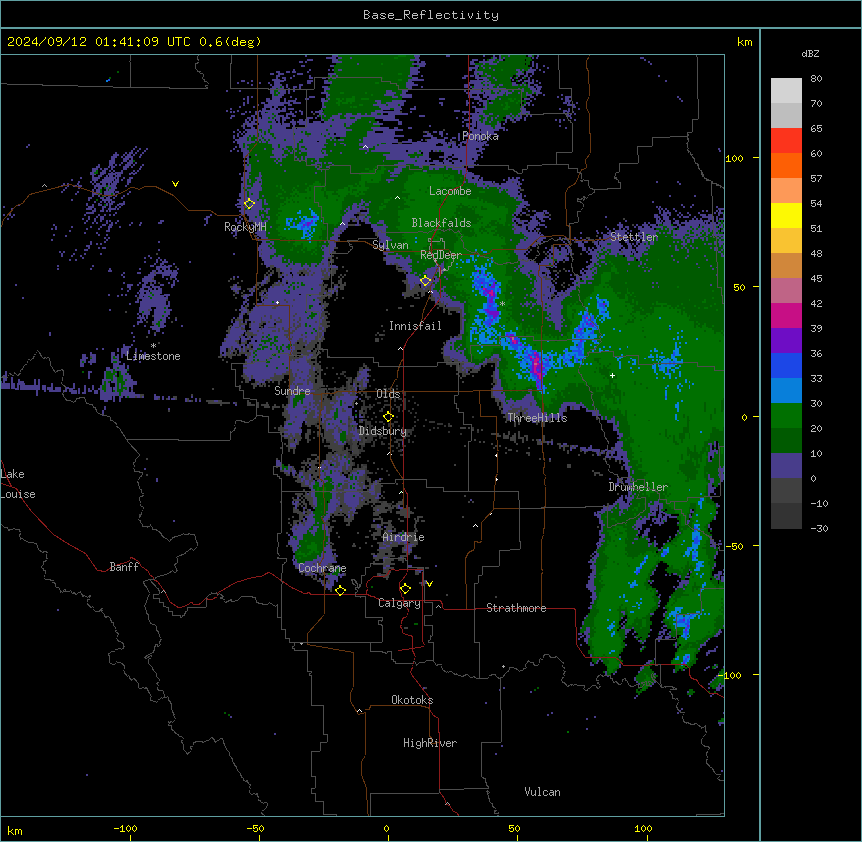The width and height of the screenshot is (862, 842).
Task: Select the Olds label
Action: [388, 394]
